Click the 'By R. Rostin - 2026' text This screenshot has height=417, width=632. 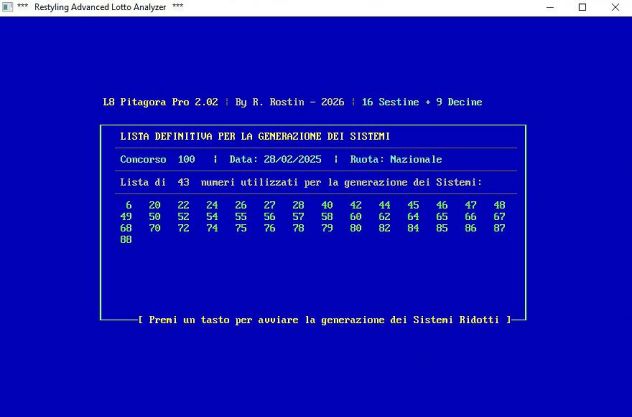(290, 102)
